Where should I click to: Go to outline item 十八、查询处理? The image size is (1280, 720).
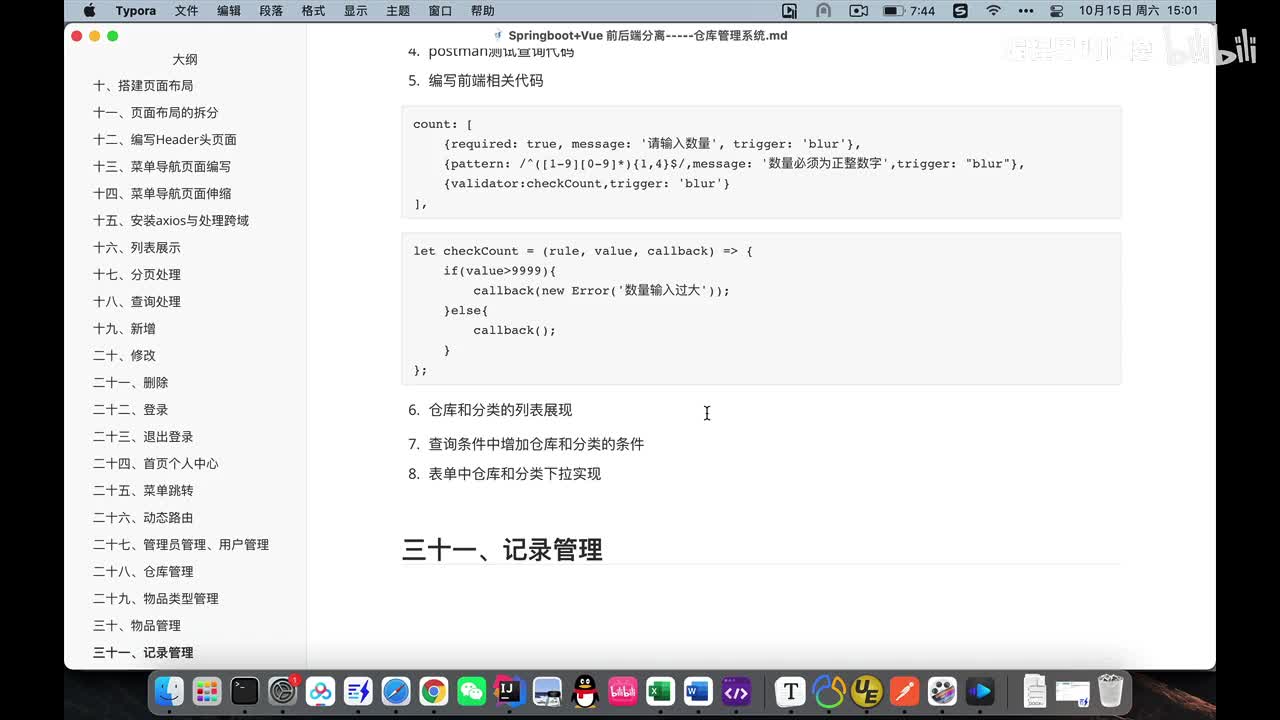tap(137, 302)
